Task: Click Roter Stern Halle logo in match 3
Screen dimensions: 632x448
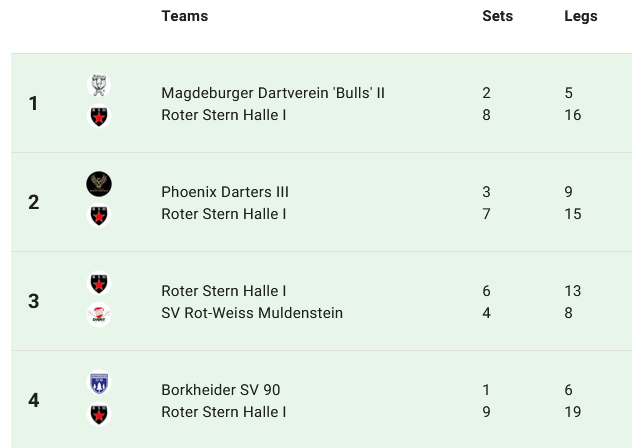Action: pos(99,283)
